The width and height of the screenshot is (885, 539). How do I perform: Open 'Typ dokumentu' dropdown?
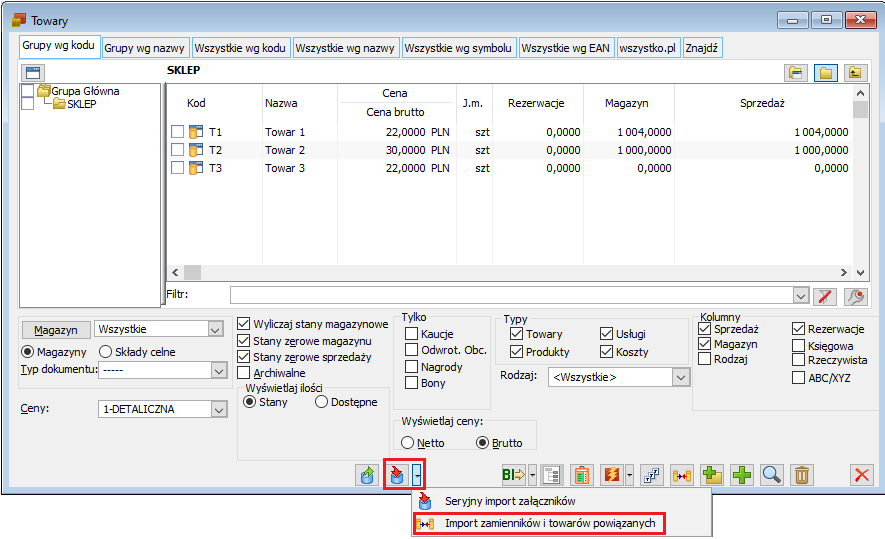click(219, 370)
